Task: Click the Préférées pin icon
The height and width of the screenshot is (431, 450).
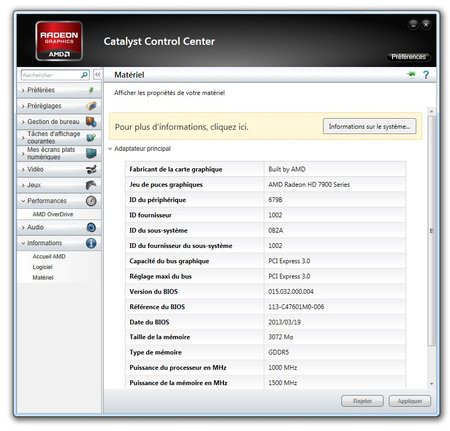Action: [x=91, y=90]
